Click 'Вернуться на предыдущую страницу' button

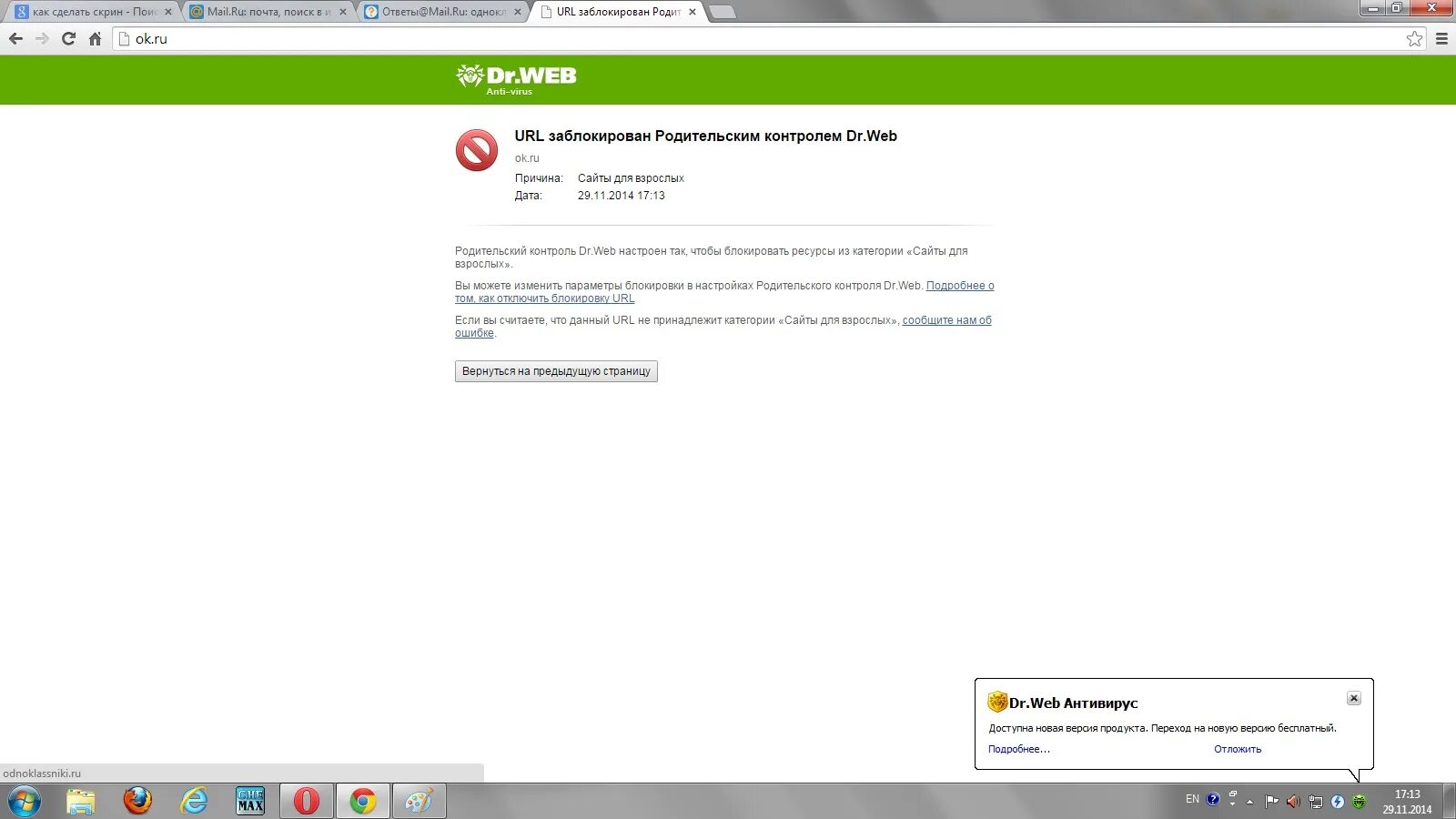point(556,371)
